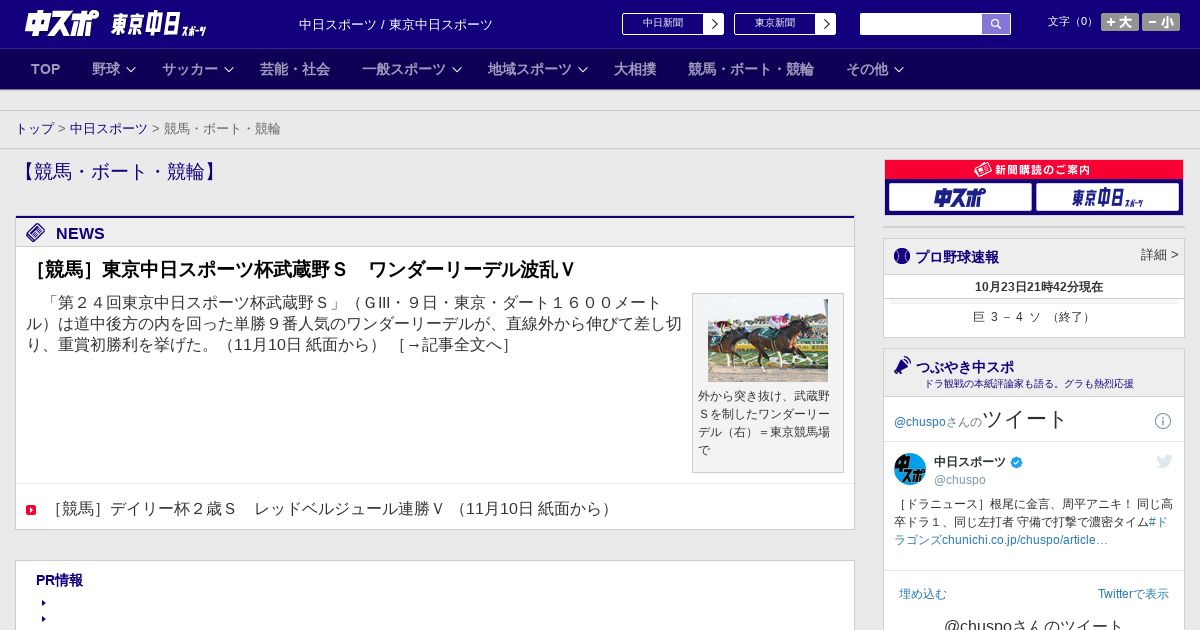Click the NEWS section diamond icon

click(36, 233)
